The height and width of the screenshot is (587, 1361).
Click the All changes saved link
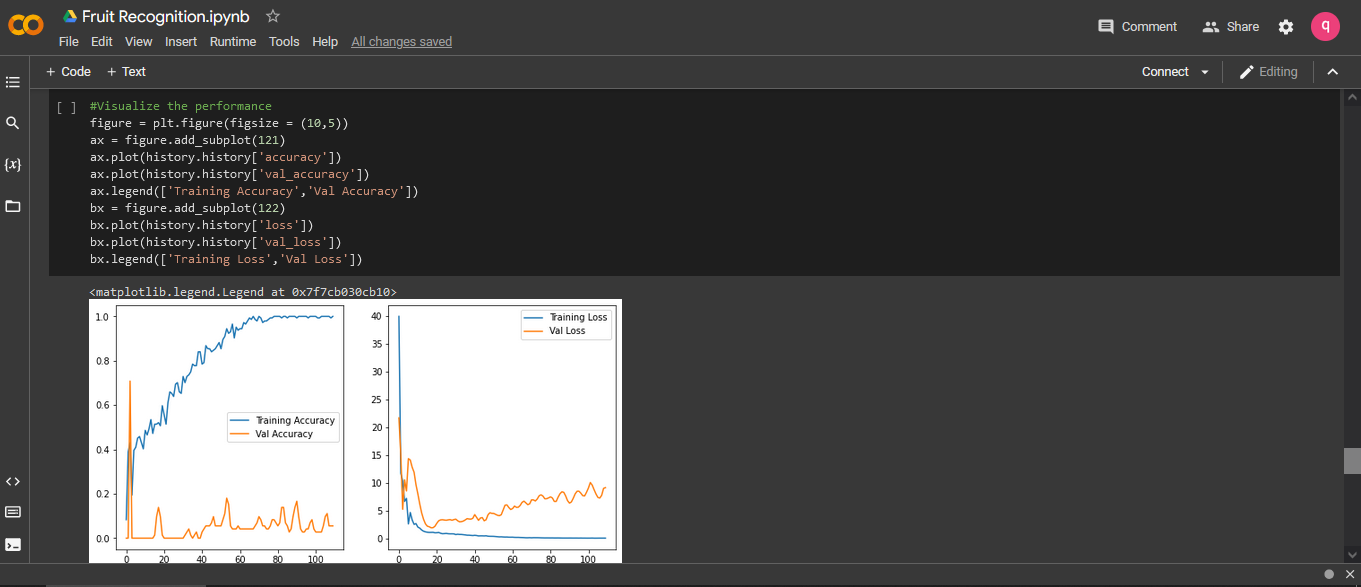point(401,42)
